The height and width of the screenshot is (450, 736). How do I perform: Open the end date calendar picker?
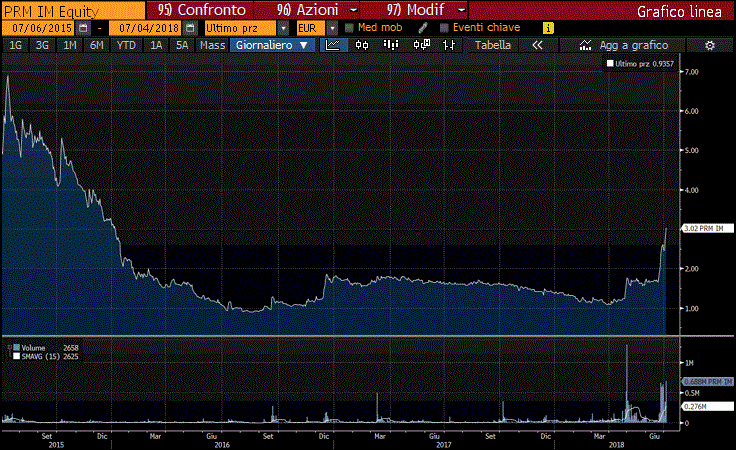coord(188,28)
